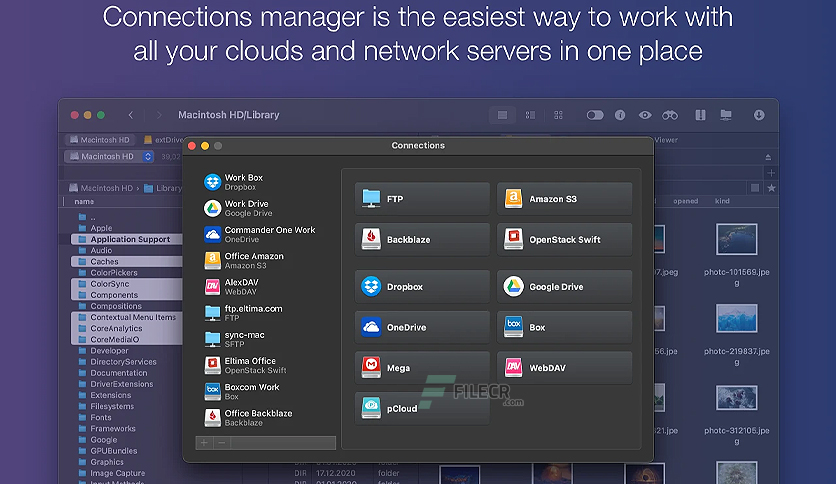Select the Frameworks folder row

[x=127, y=429]
